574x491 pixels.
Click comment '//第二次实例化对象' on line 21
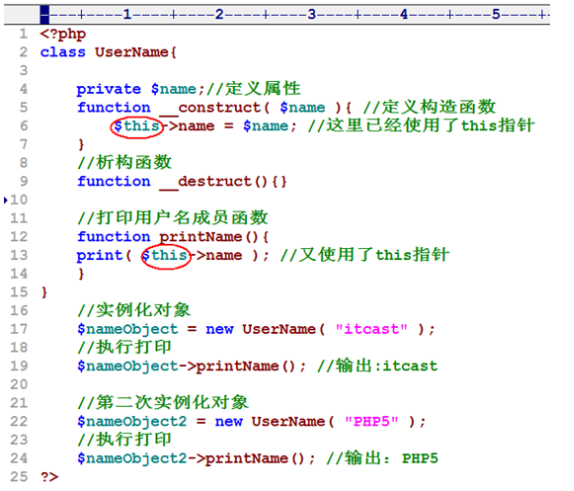click(163, 402)
